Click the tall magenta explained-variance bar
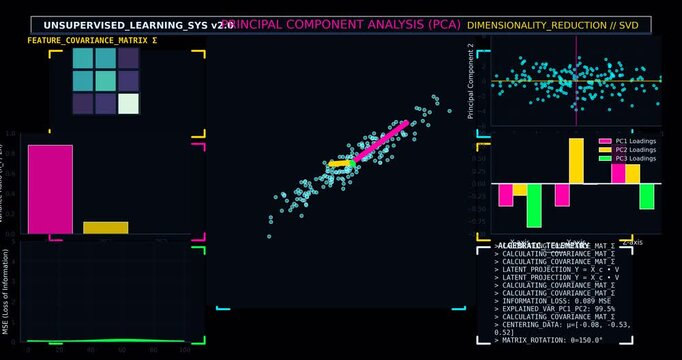The image size is (682, 360). (50, 190)
